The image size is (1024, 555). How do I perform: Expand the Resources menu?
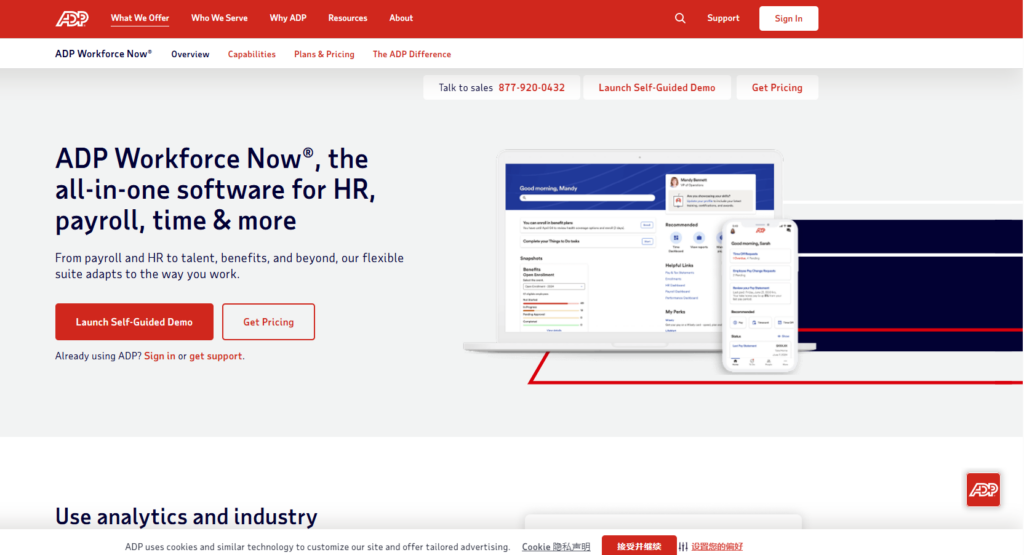click(347, 18)
